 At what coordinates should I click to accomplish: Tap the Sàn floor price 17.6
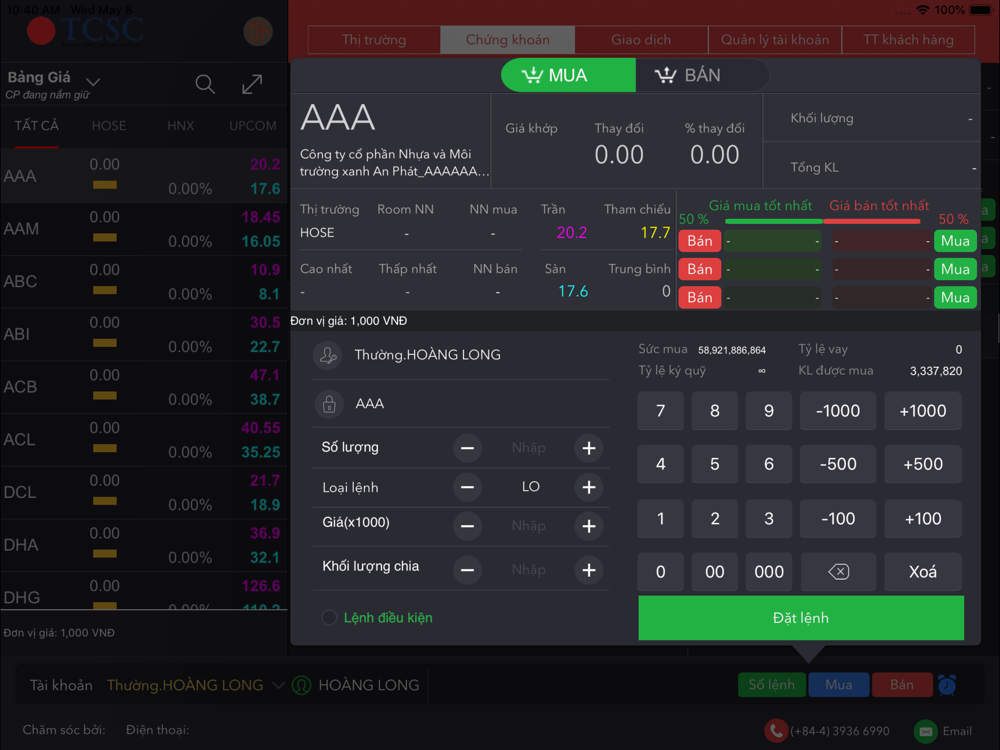(x=573, y=291)
